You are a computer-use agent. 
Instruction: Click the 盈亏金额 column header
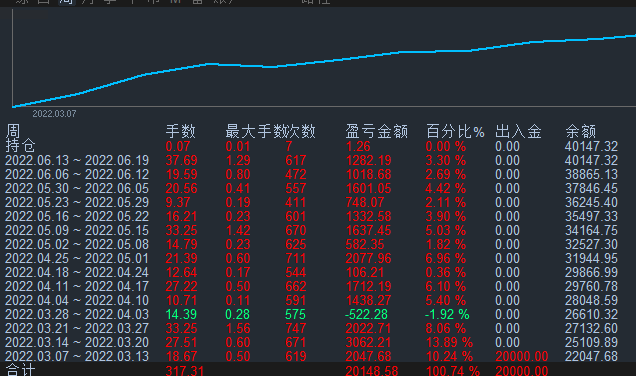pos(376,131)
